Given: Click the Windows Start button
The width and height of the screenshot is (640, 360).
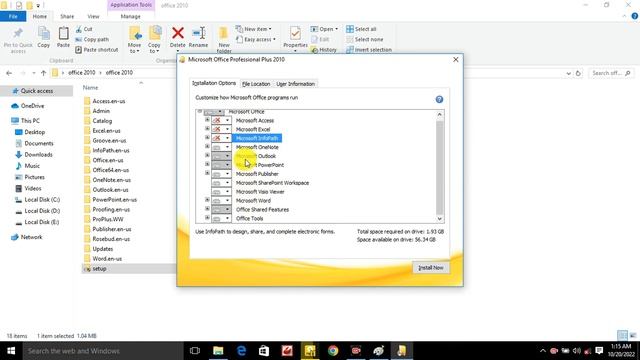Looking at the screenshot, I should pyautogui.click(x=11, y=351).
